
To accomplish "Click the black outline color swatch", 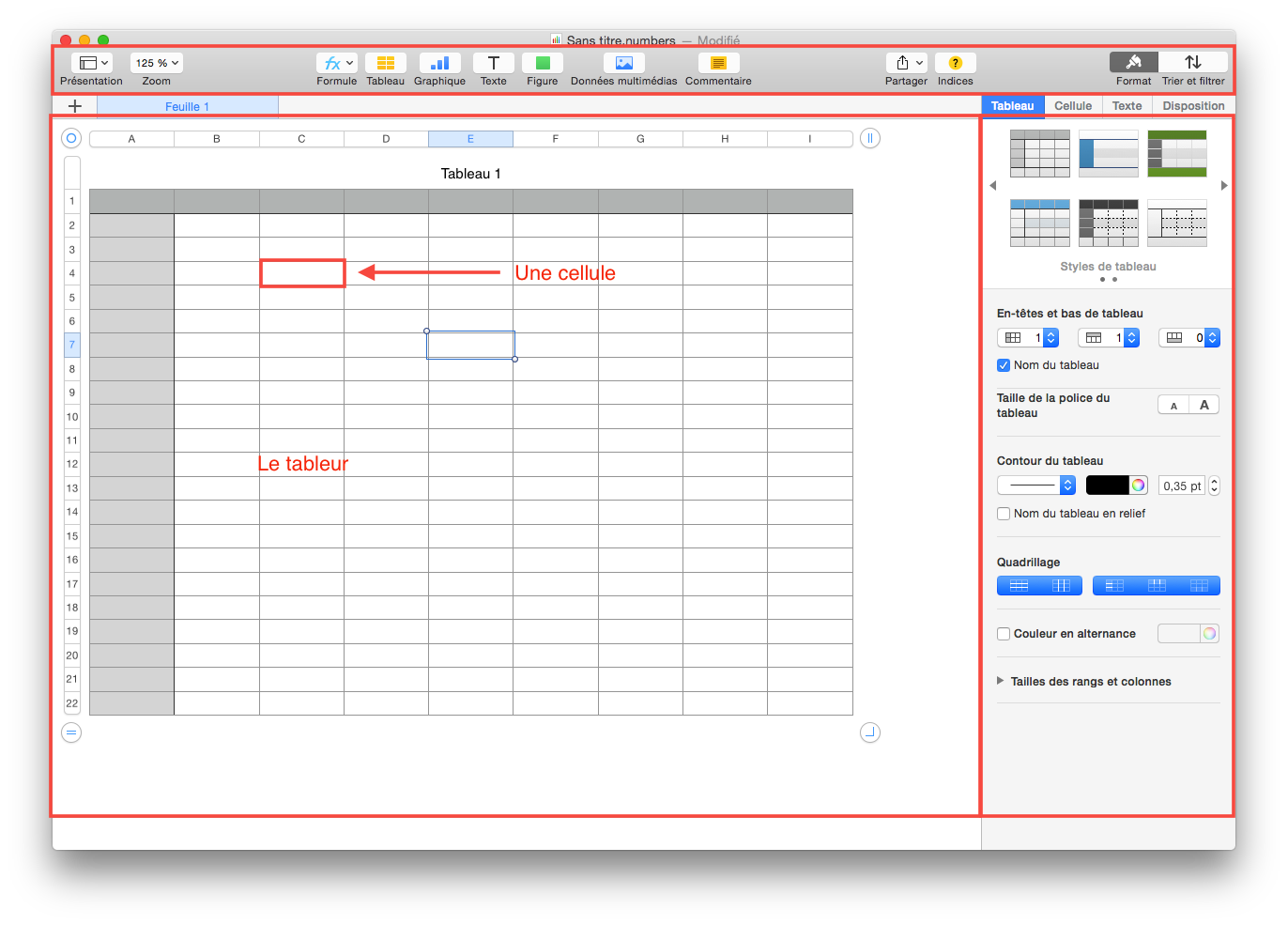I will coord(1107,486).
